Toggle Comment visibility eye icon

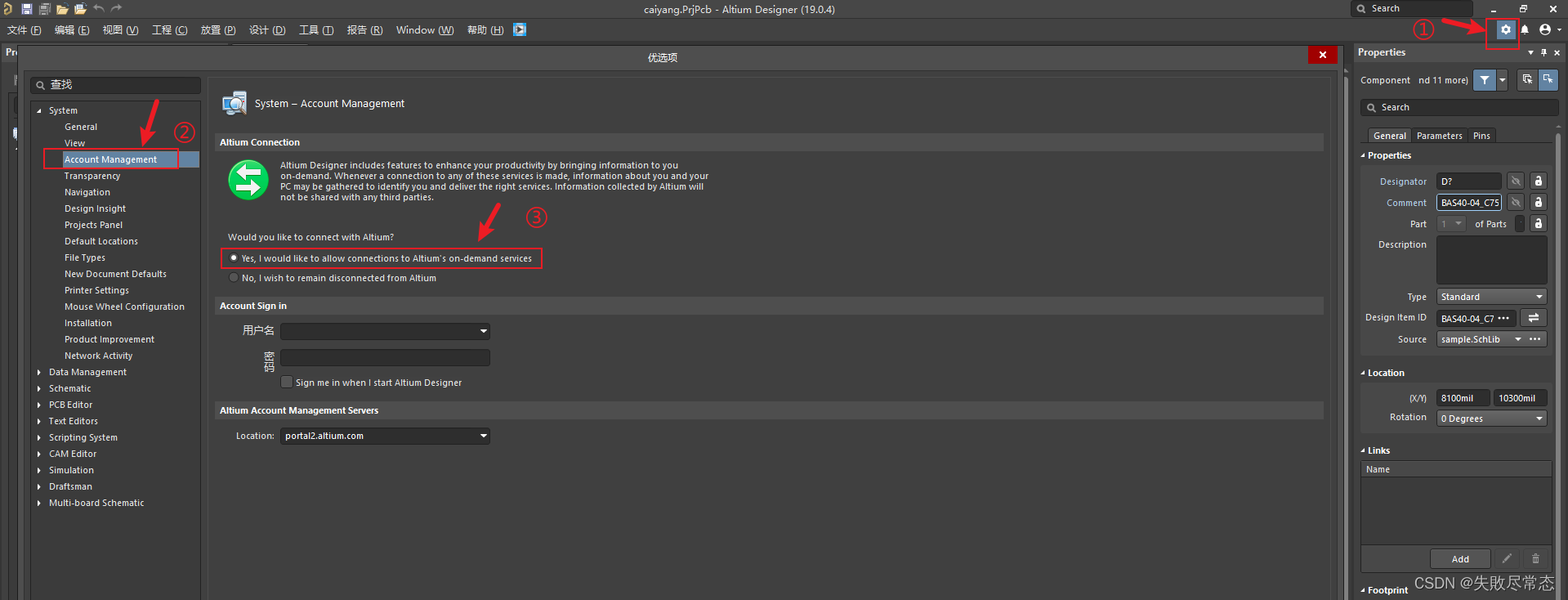point(1516,202)
